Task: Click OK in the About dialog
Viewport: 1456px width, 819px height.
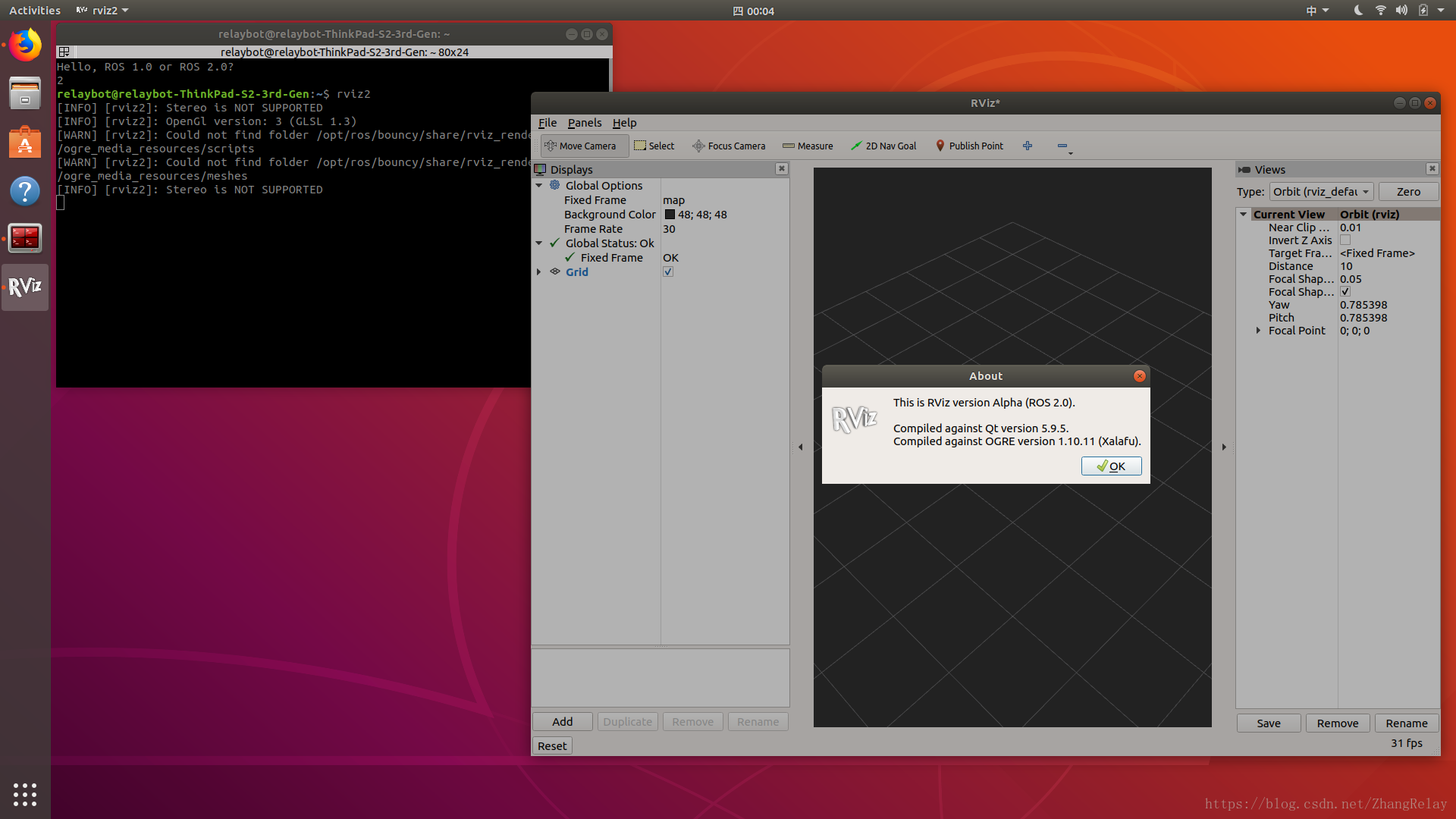Action: (1112, 466)
